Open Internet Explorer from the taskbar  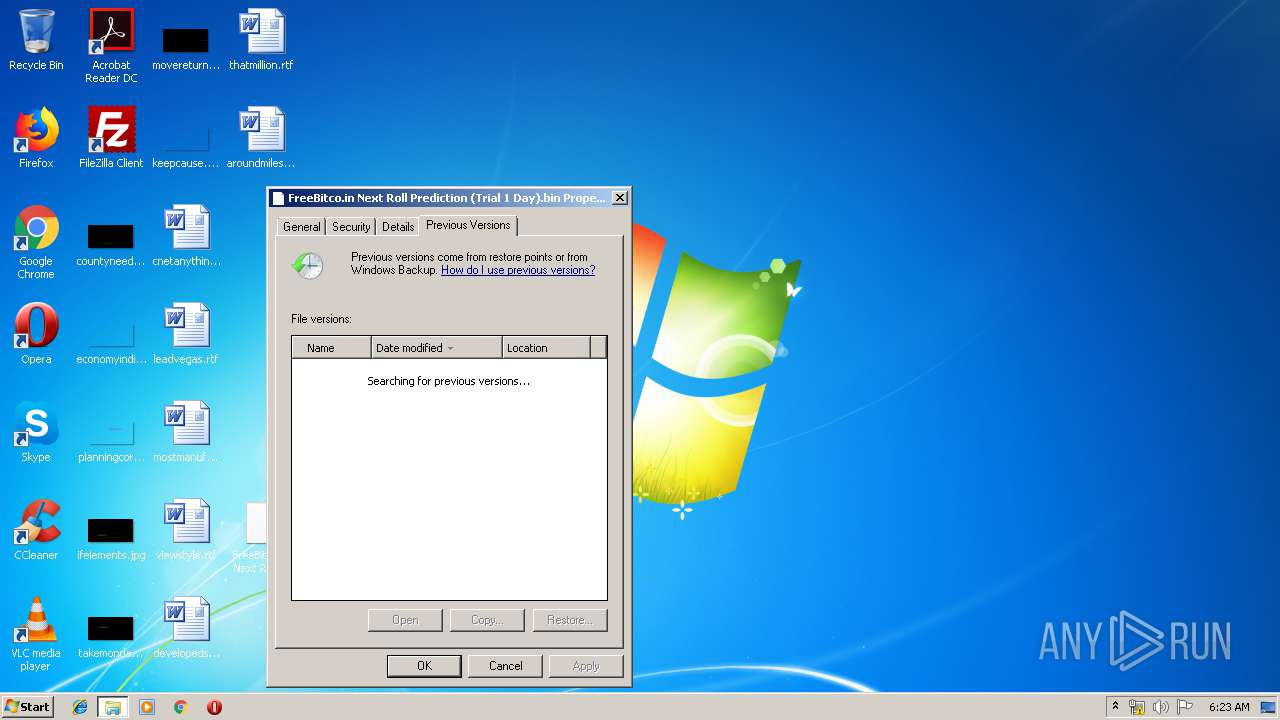(x=80, y=707)
